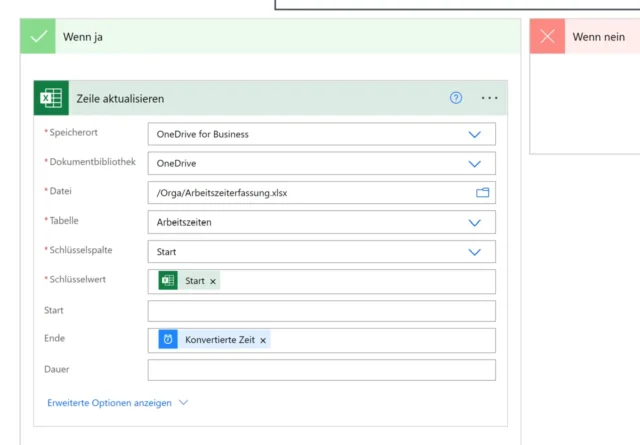Click the Excel icon in action header
Viewport: 640px width, 445px height.
pyautogui.click(x=51, y=98)
